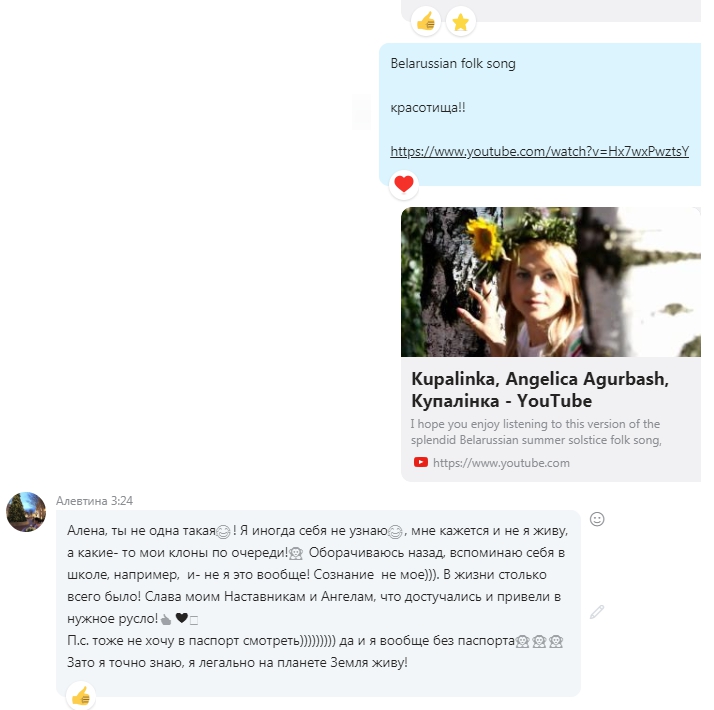Click the https://www.youtube.com source link
The height and width of the screenshot is (710, 714).
coord(501,463)
